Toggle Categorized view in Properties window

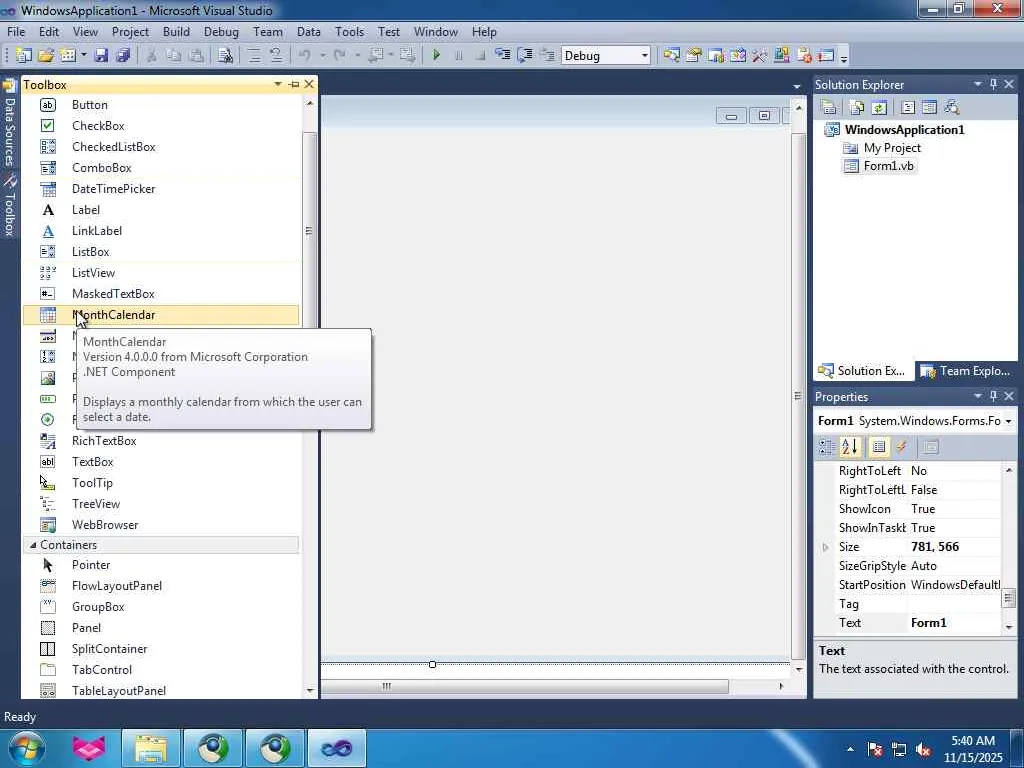(827, 447)
